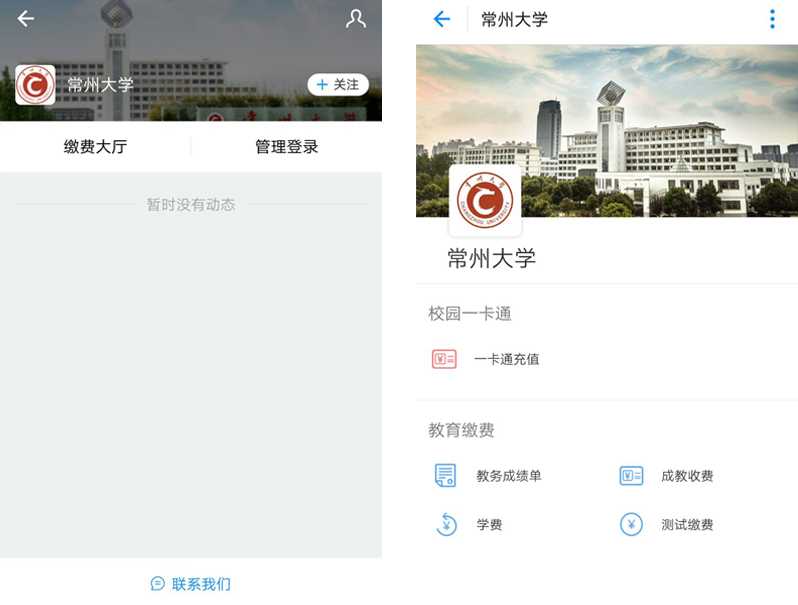The image size is (798, 605).
Task: Open 学费 payment item
Action: 489,525
